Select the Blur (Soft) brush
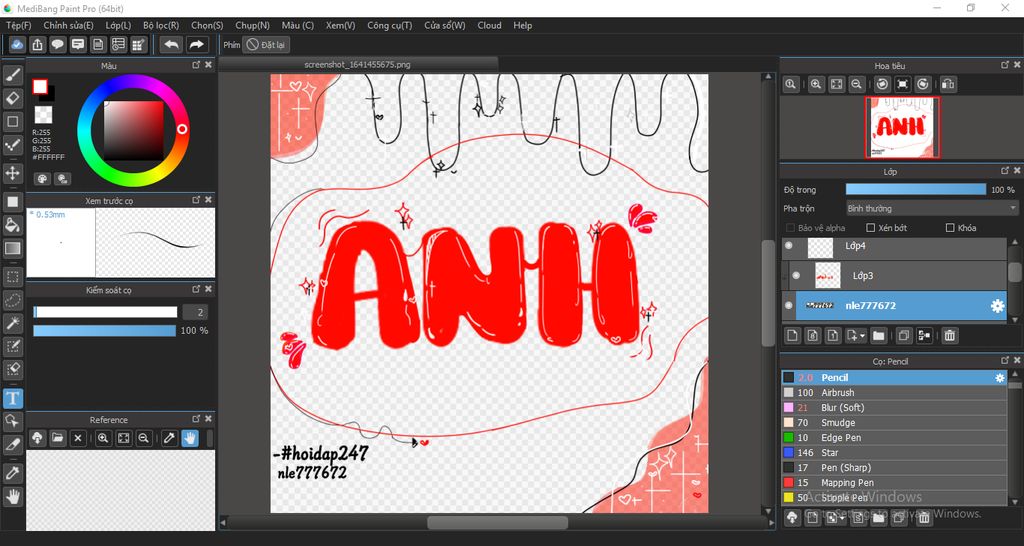Screen dimensions: 1024x546 tap(894, 408)
